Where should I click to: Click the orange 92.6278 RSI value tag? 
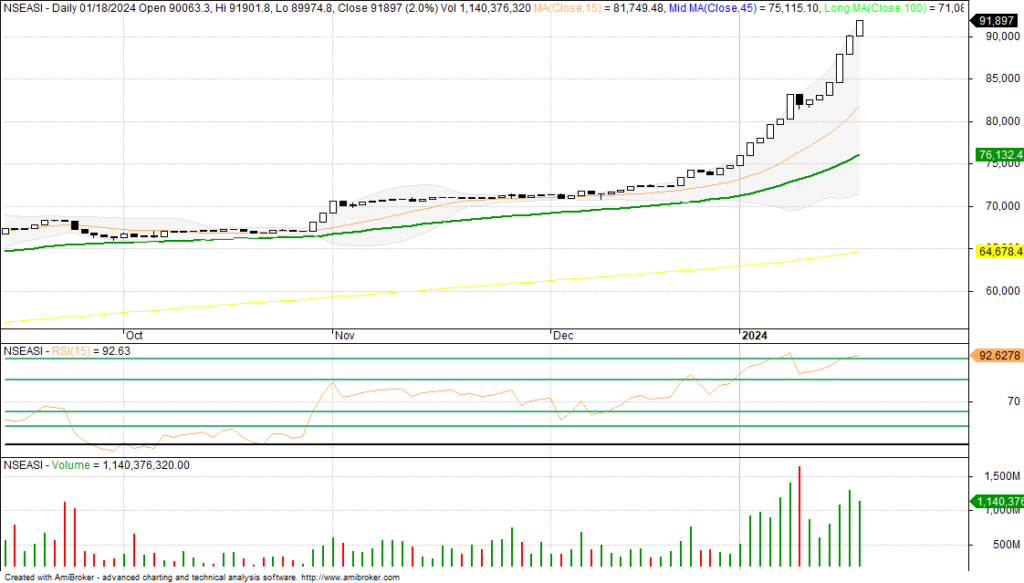[x=996, y=355]
